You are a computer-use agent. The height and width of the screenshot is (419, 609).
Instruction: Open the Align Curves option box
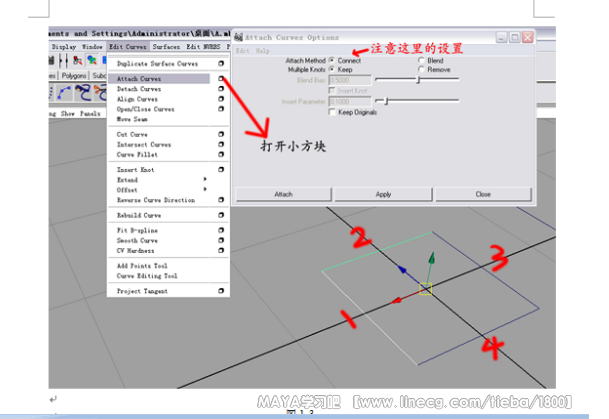[x=221, y=99]
